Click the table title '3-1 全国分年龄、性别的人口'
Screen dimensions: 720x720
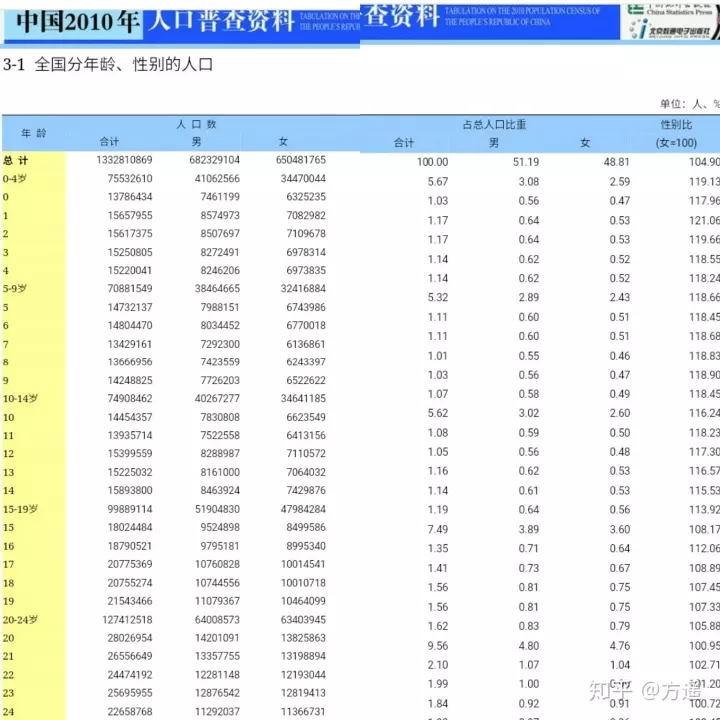pyautogui.click(x=108, y=64)
